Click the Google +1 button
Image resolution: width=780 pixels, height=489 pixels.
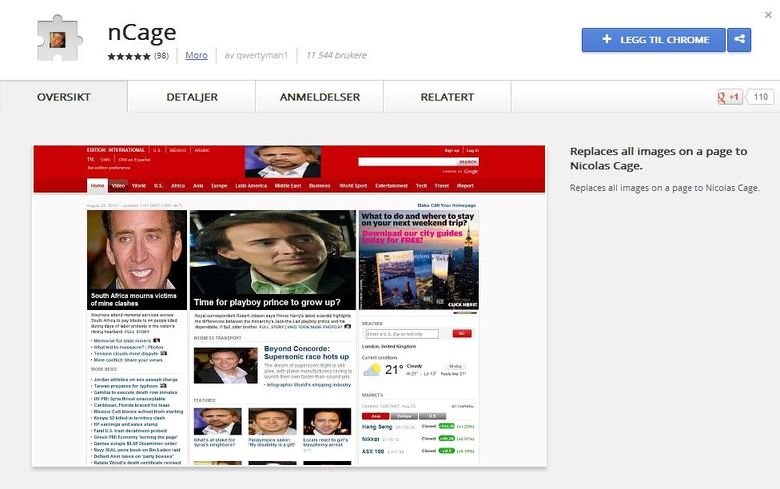pos(729,97)
